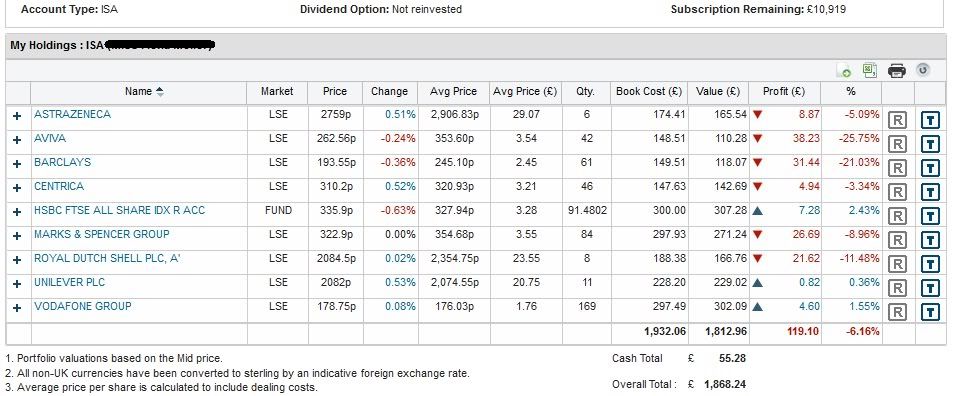Click the R icon in Vodafone row

click(x=897, y=312)
